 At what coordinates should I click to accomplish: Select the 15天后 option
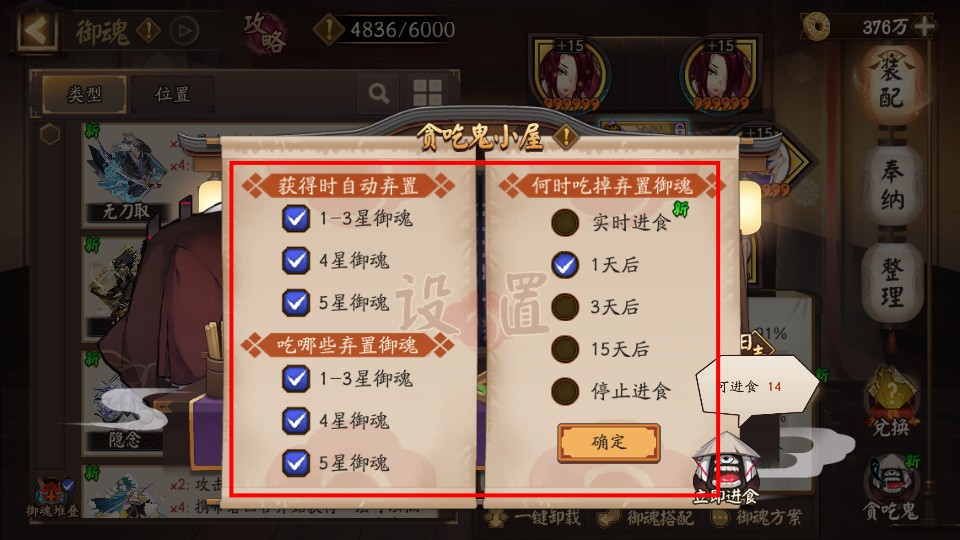click(x=564, y=349)
